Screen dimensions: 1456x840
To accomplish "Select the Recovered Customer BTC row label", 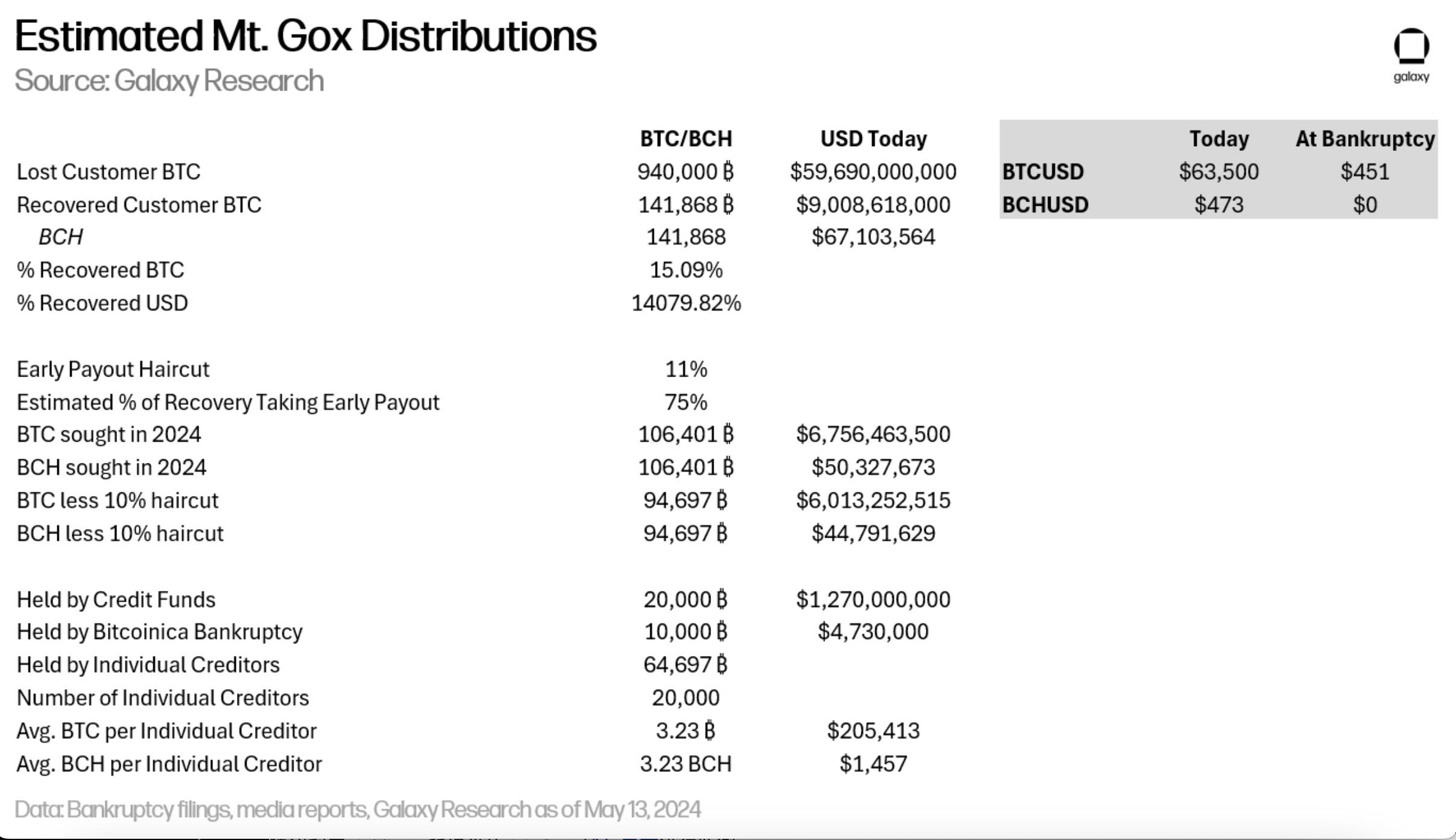I will (x=139, y=205).
